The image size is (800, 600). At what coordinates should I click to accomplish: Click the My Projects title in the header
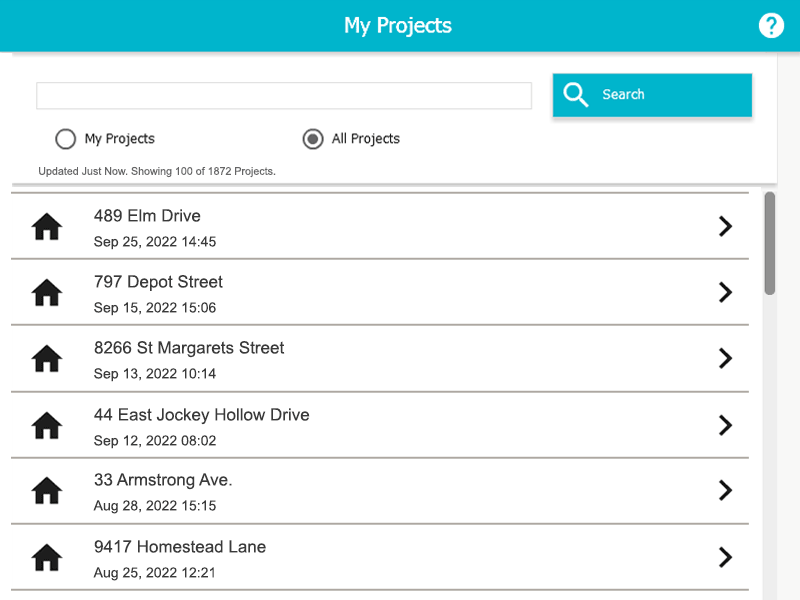click(x=398, y=25)
